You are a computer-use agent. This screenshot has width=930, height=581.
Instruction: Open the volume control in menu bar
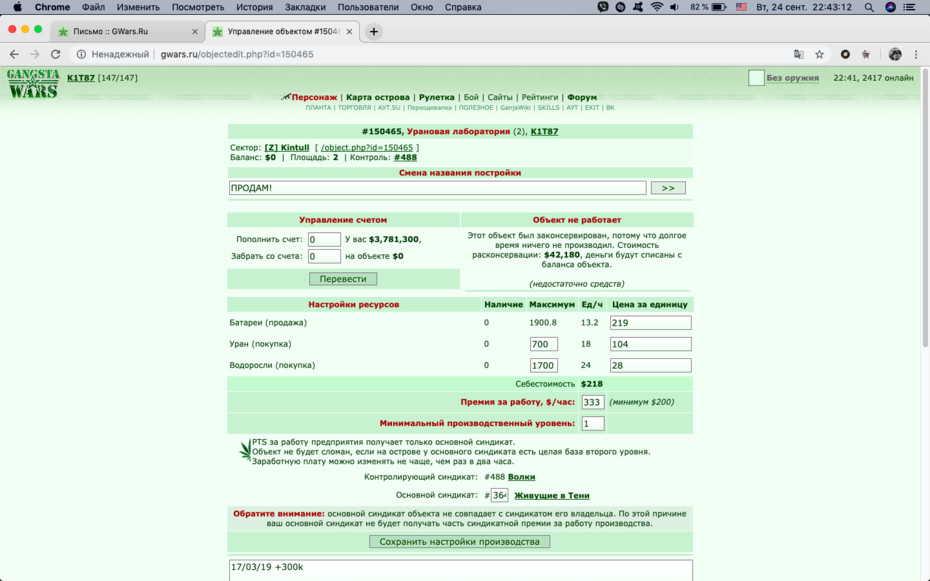click(x=674, y=7)
